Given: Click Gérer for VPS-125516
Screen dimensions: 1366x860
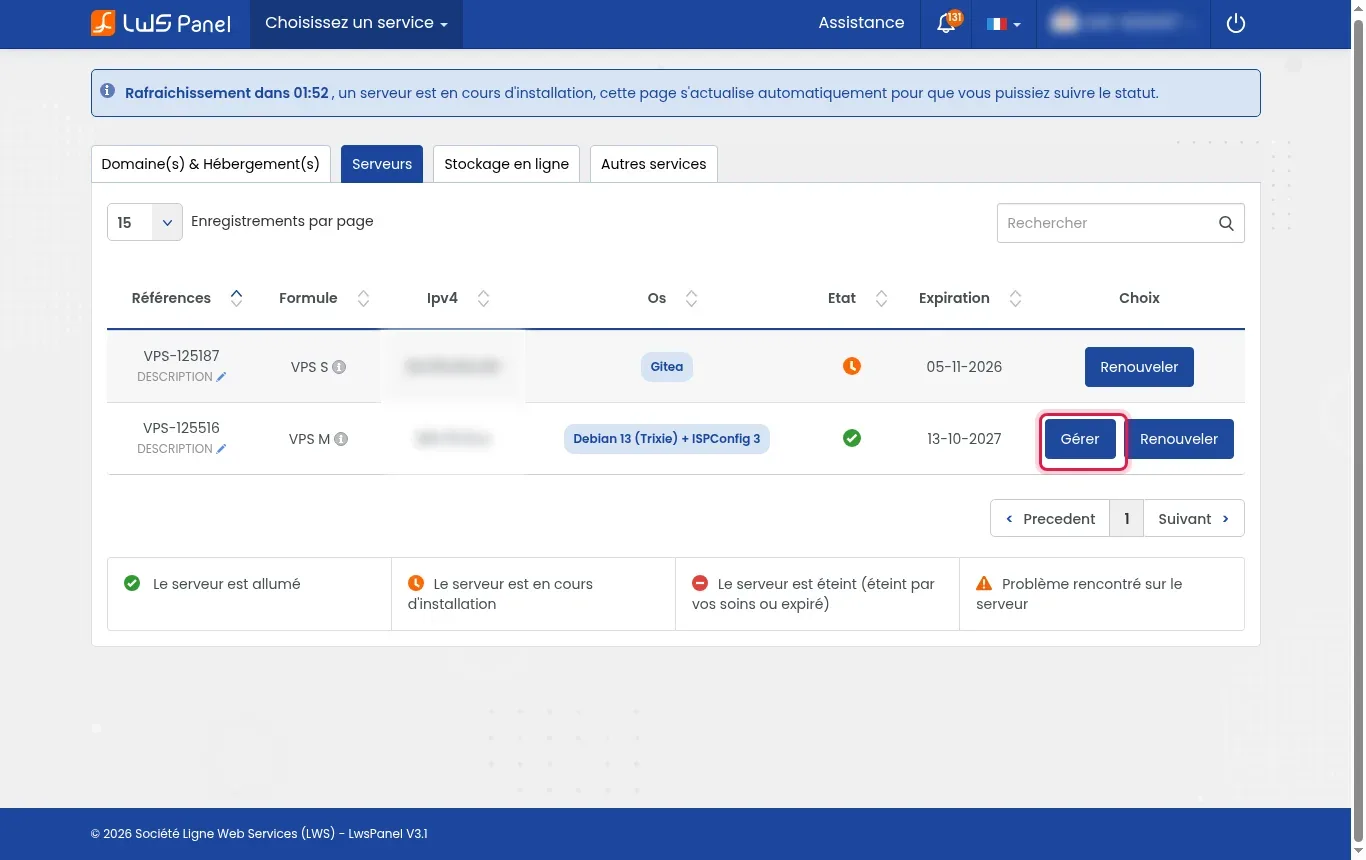Looking at the screenshot, I should [x=1080, y=439].
